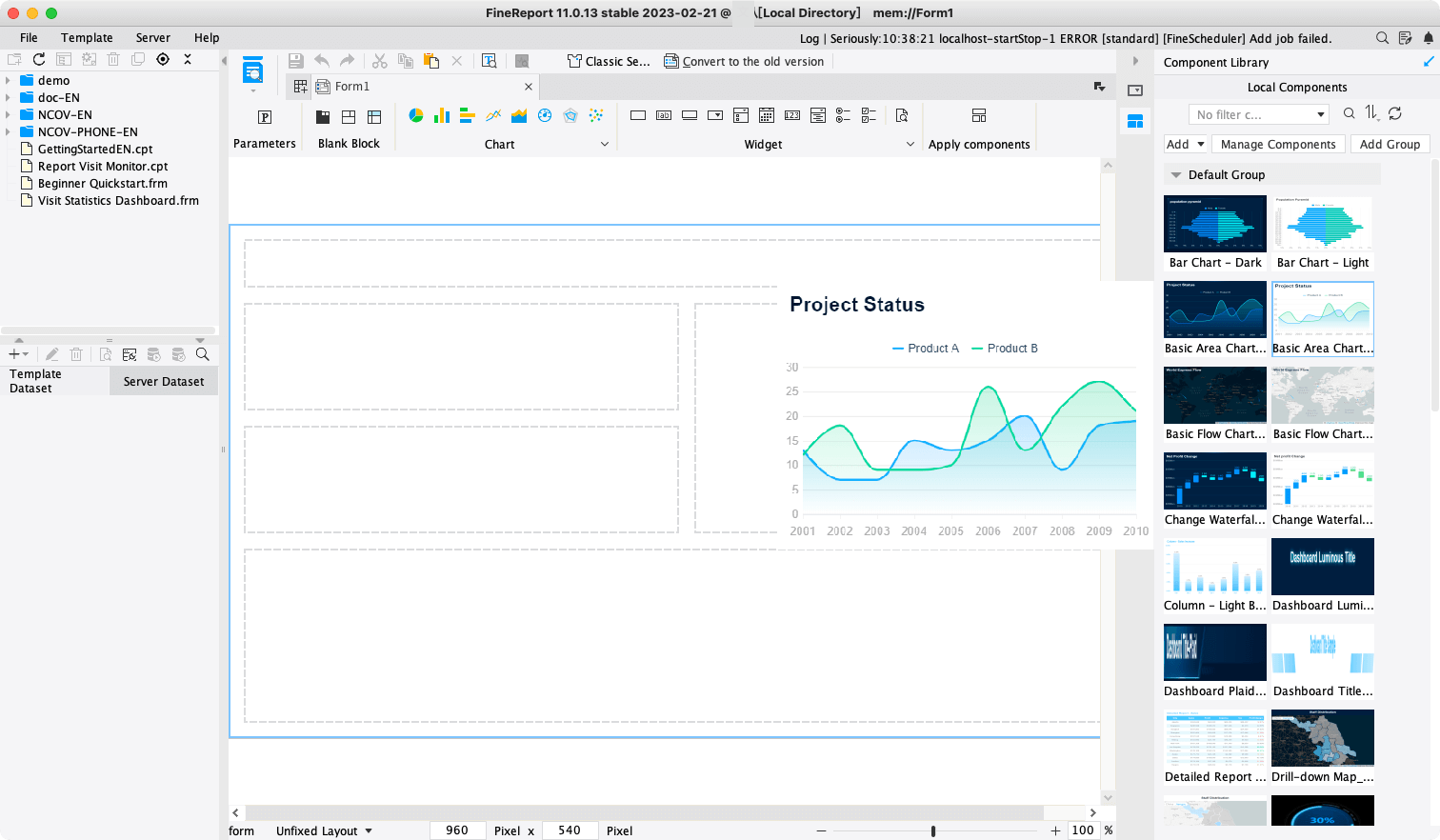Open Parameters pane via the P icon
Screen dimensions: 1440x840
click(x=264, y=116)
